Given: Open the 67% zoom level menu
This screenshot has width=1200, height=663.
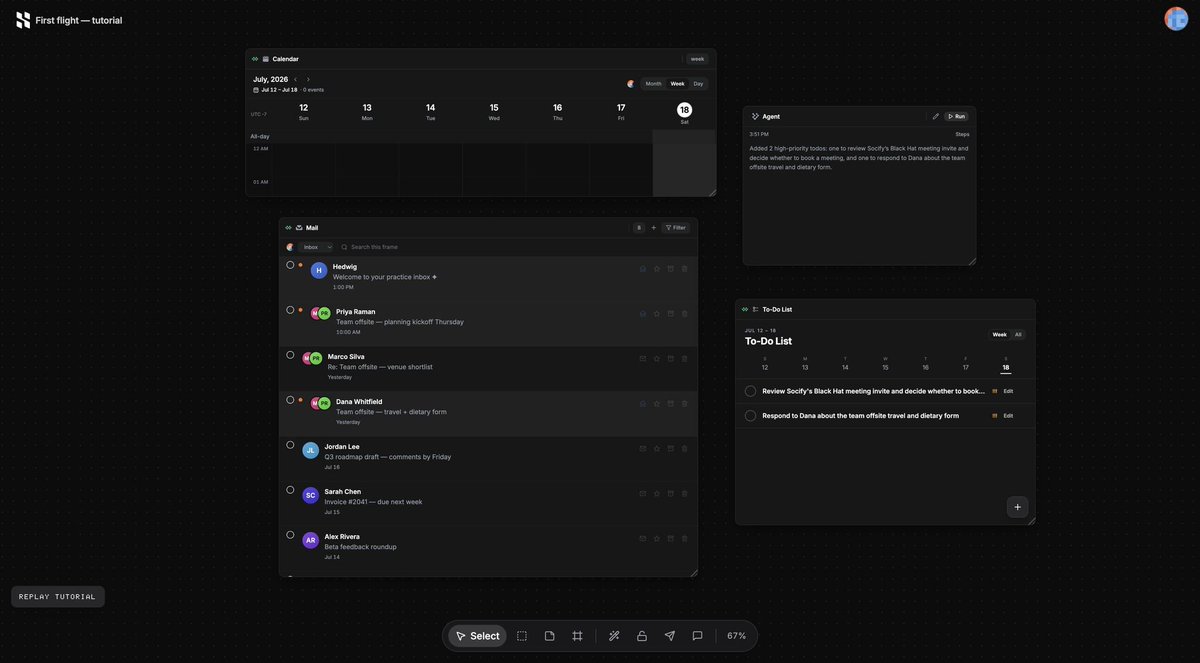Looking at the screenshot, I should click(736, 636).
